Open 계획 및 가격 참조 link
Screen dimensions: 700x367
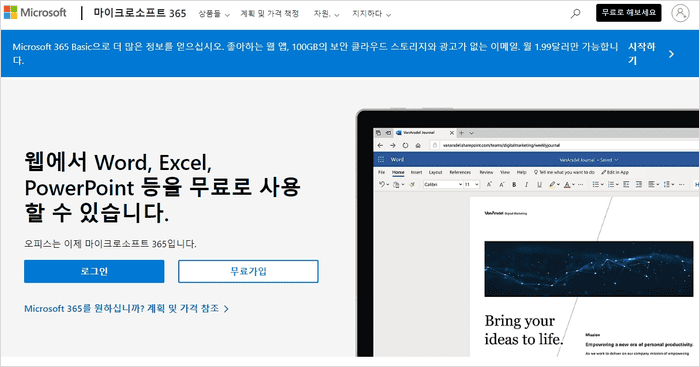click(x=127, y=309)
